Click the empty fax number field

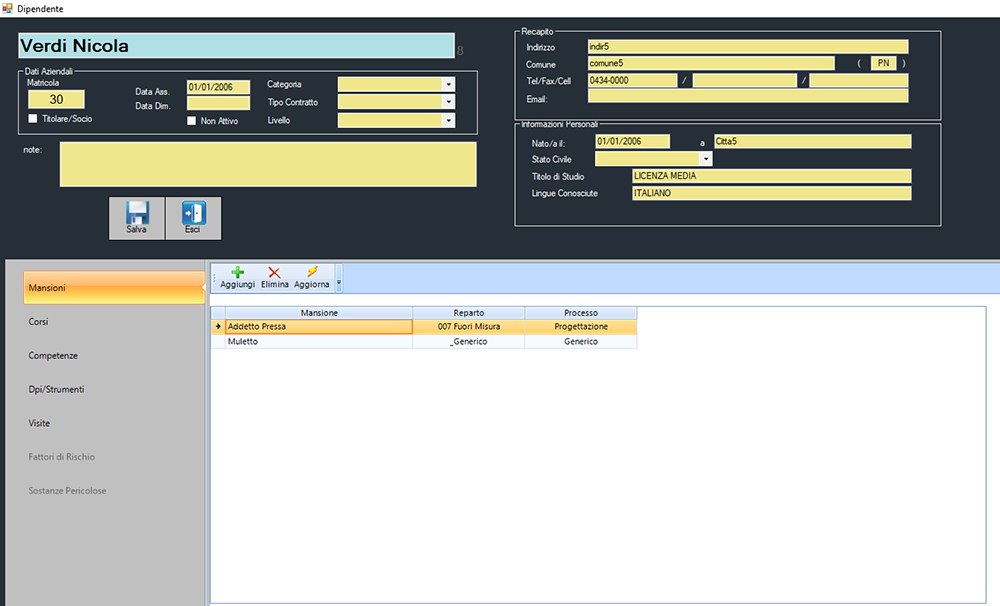click(744, 80)
